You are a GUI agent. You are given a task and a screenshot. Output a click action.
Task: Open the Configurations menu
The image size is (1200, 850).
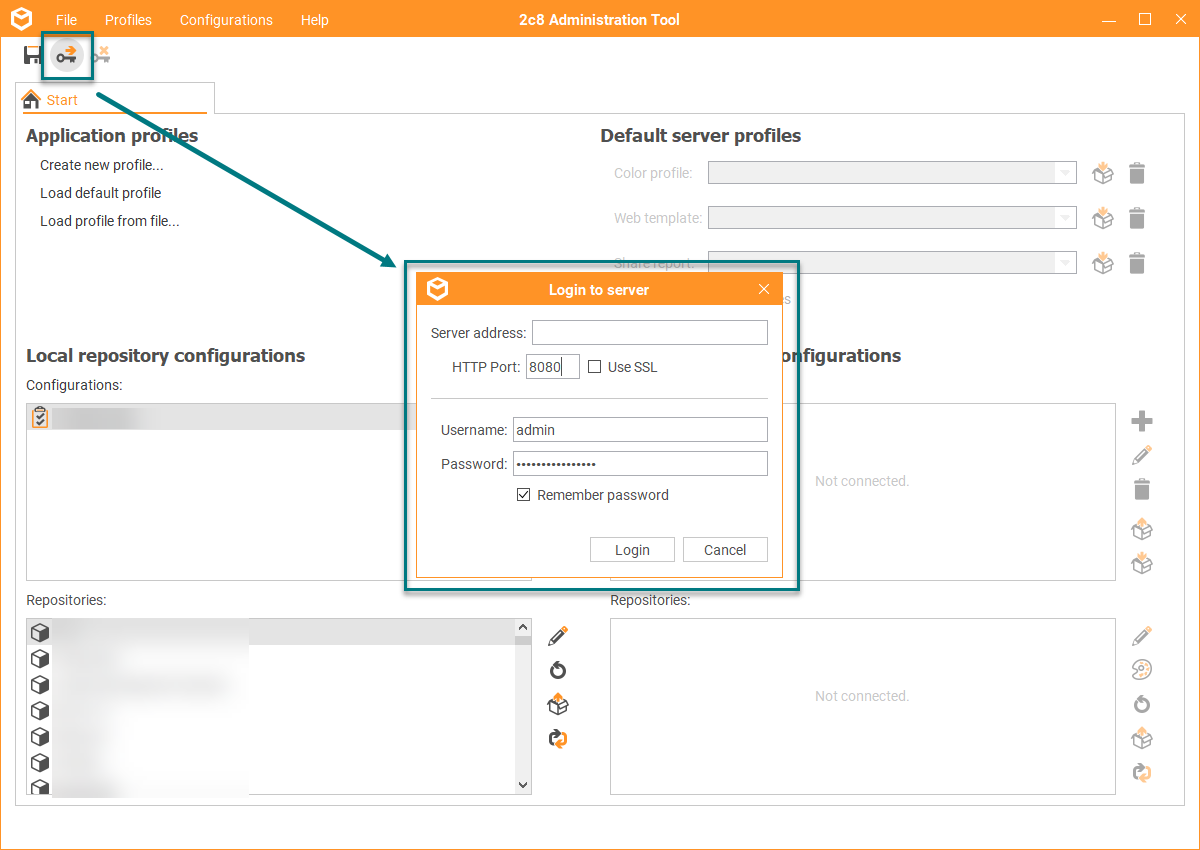[x=226, y=20]
